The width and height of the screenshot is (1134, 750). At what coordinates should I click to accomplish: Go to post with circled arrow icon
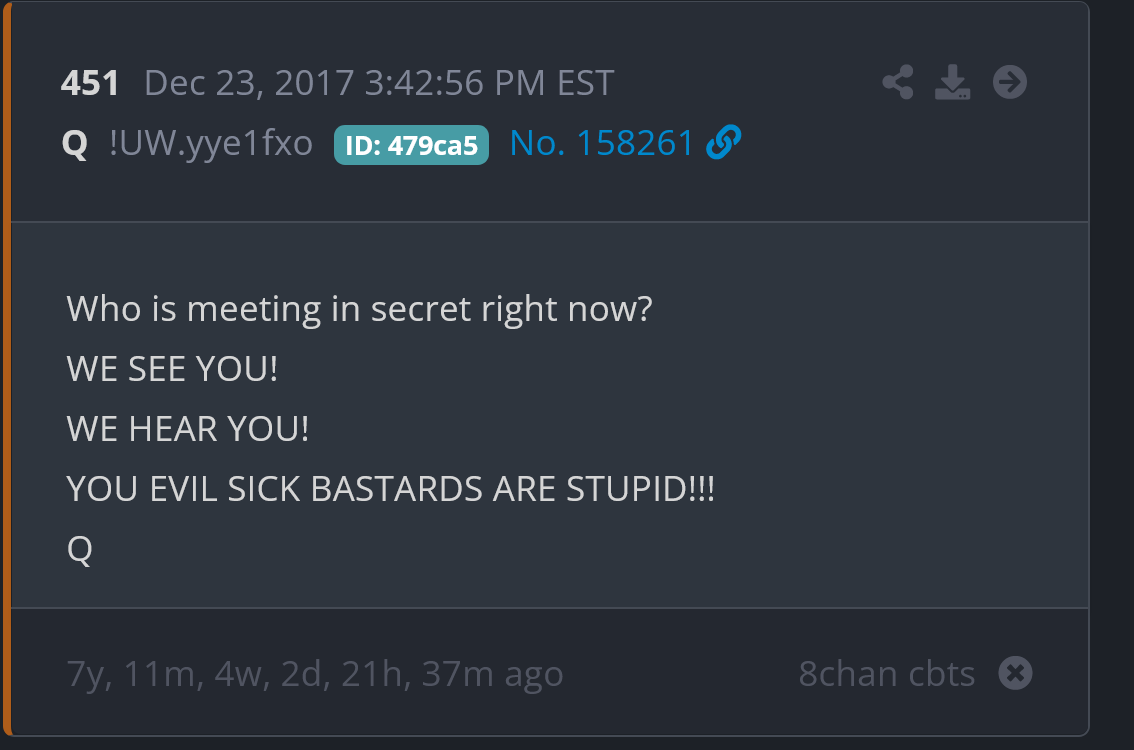pyautogui.click(x=1010, y=82)
